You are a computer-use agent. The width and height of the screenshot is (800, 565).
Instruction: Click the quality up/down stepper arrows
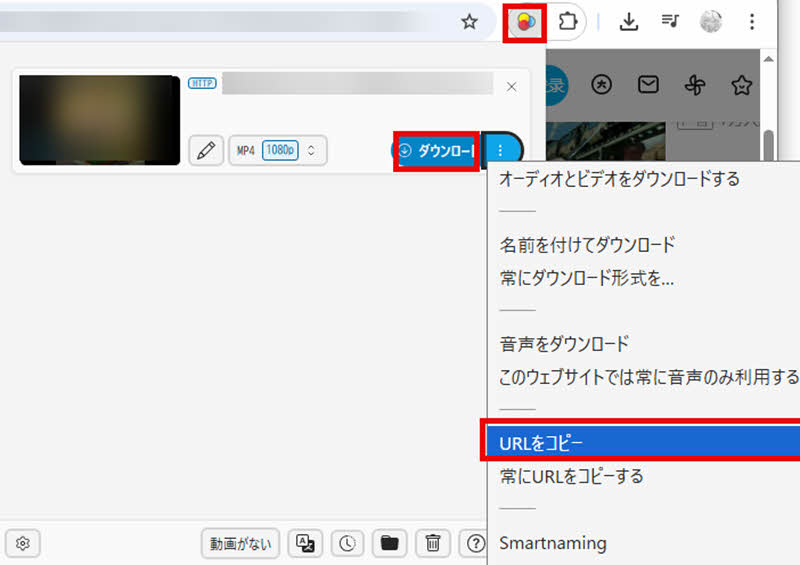(x=311, y=151)
